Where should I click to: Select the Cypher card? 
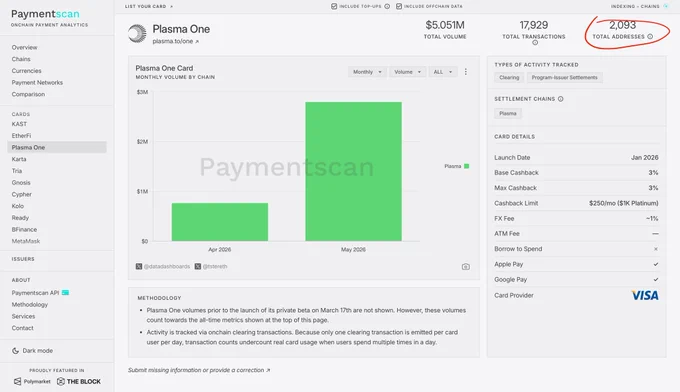22,194
